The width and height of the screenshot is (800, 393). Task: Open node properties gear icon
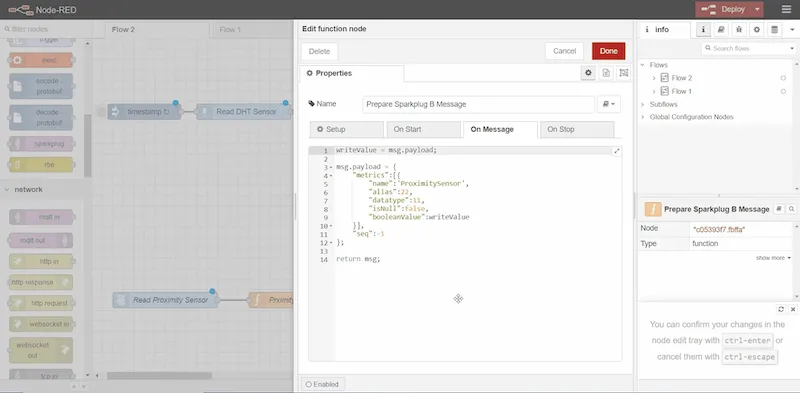click(588, 73)
